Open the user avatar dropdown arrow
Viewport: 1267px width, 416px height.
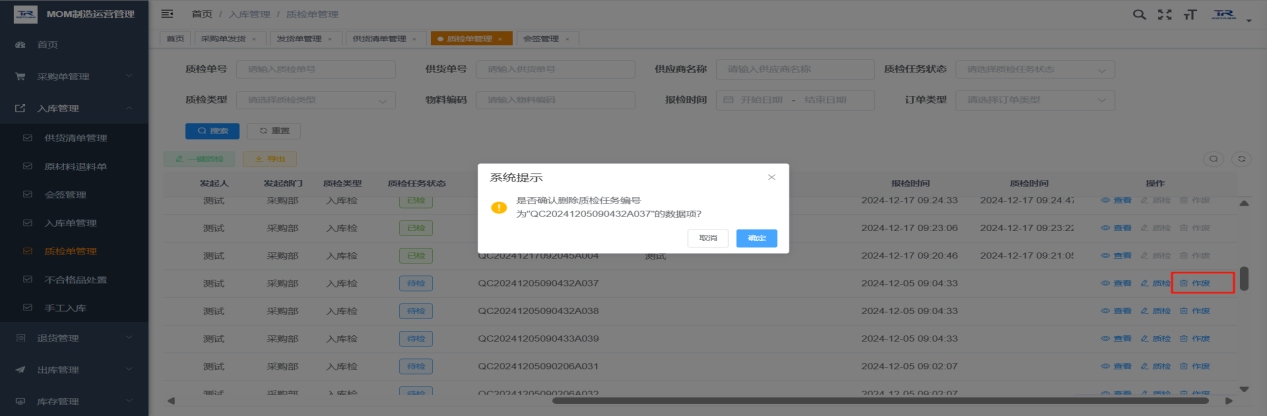tap(1249, 18)
